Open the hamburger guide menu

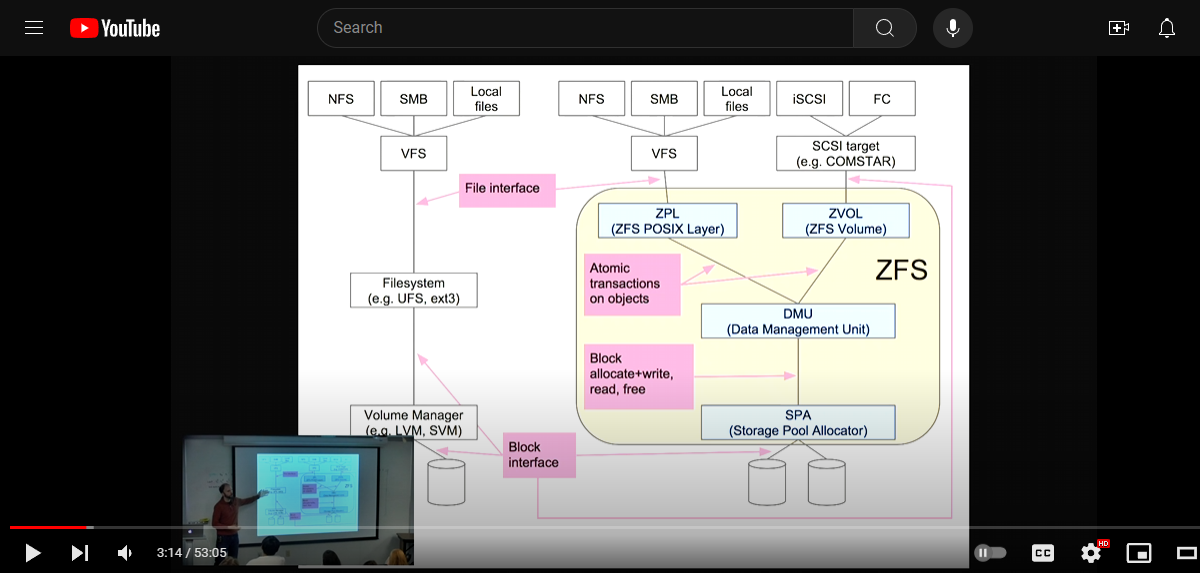(34, 28)
